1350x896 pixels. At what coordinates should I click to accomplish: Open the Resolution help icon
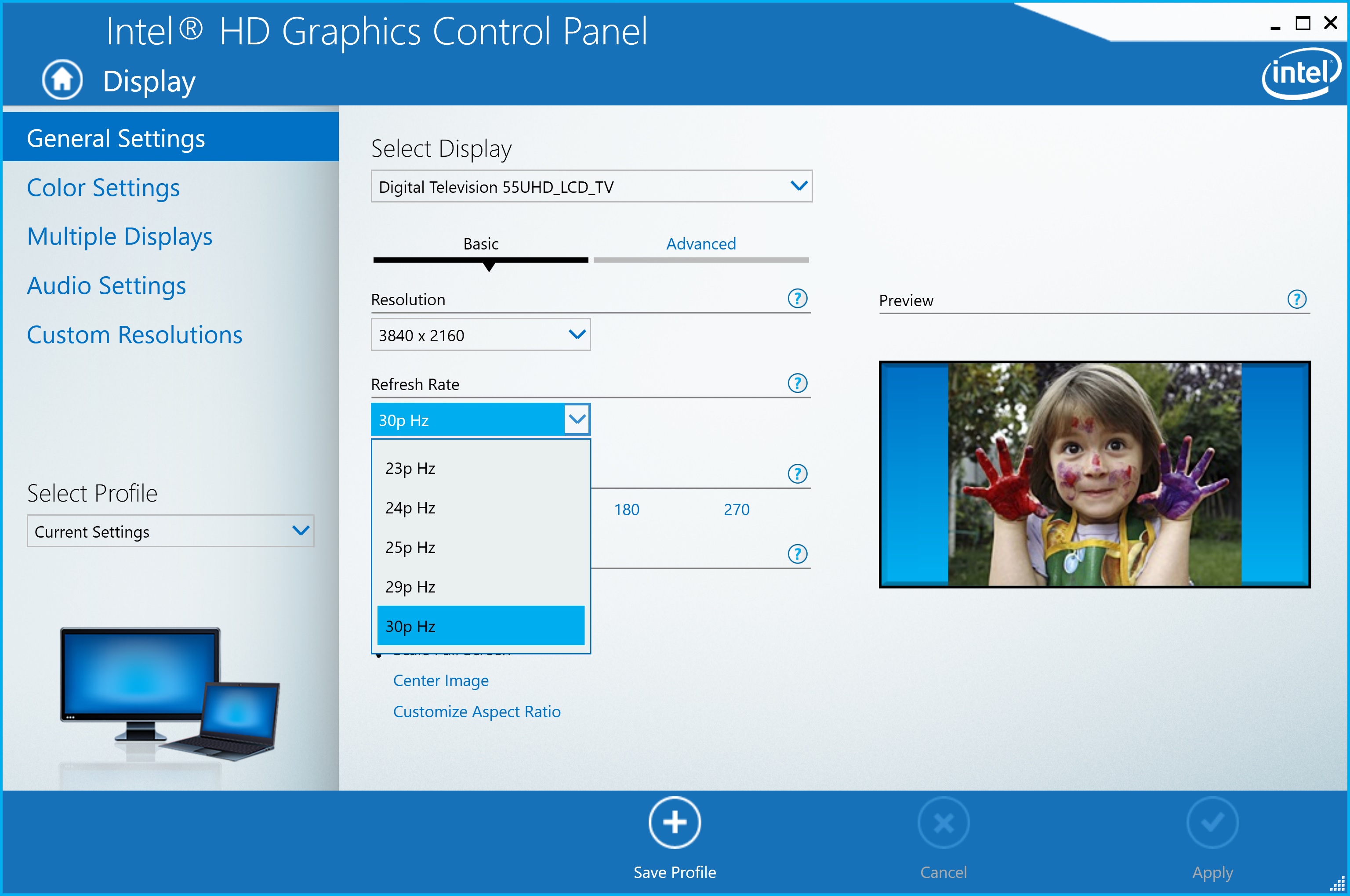797,298
